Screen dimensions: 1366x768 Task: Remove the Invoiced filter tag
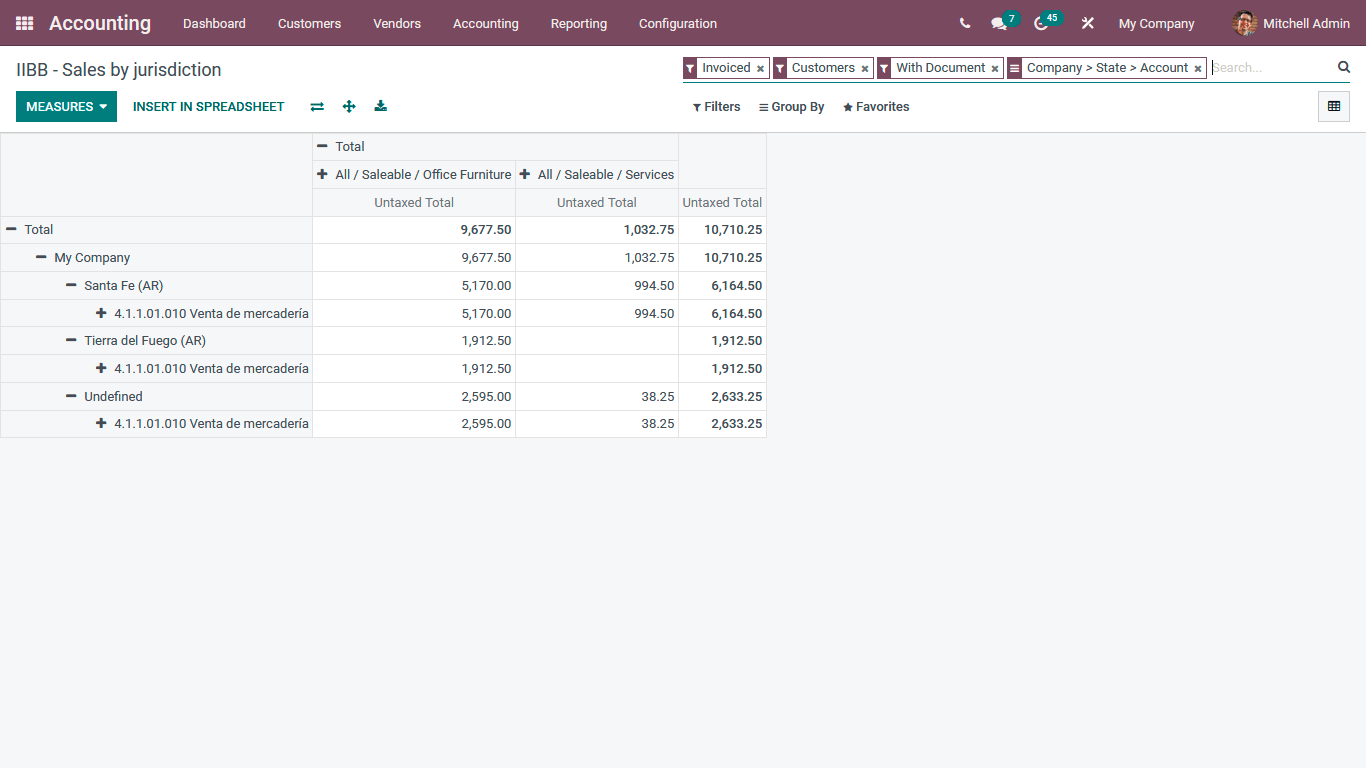pyautogui.click(x=761, y=69)
